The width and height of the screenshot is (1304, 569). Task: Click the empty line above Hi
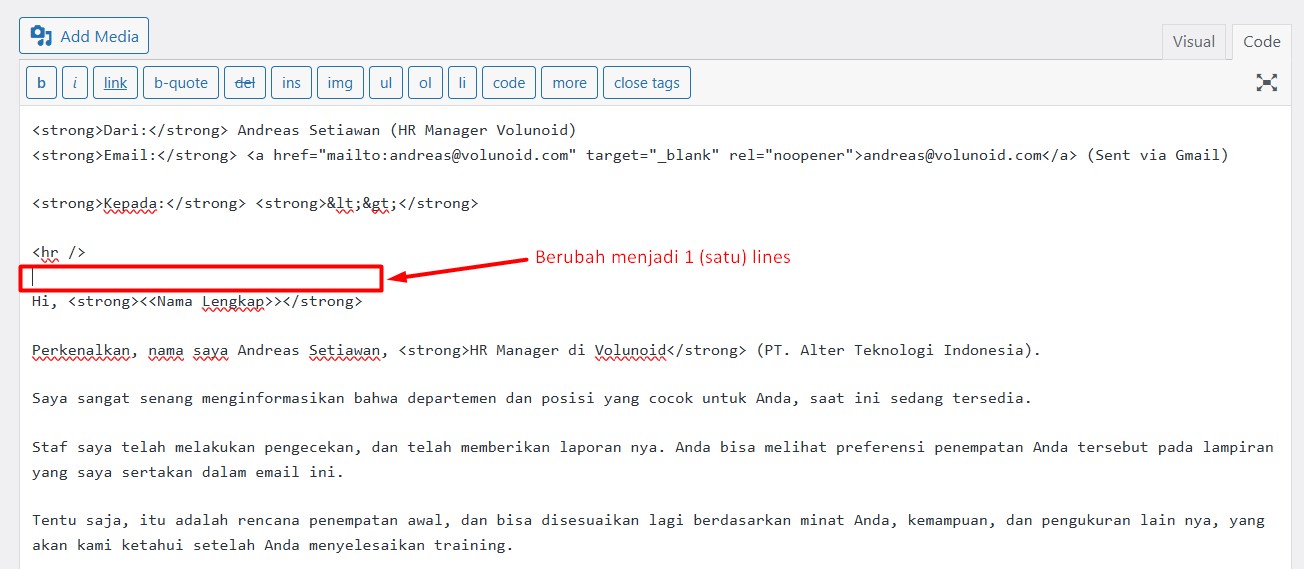pyautogui.click(x=201, y=278)
